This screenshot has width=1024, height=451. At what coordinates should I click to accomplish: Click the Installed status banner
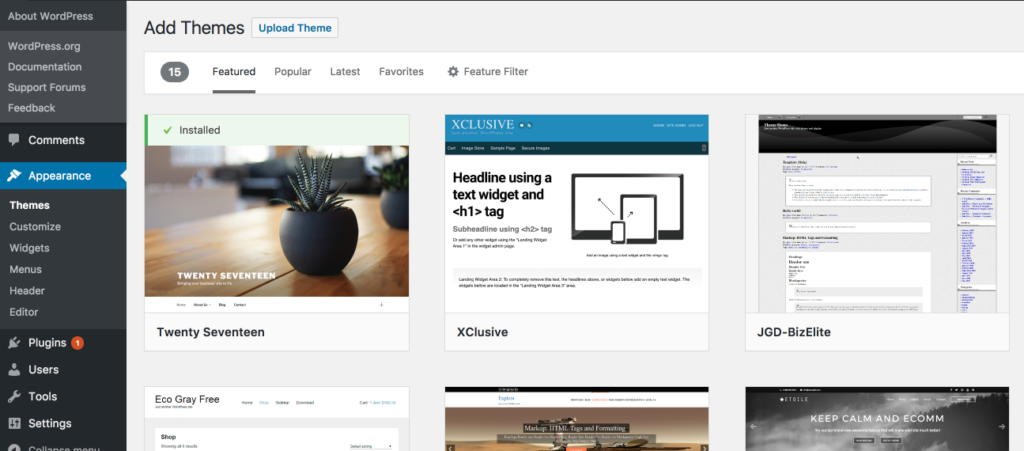click(x=277, y=130)
